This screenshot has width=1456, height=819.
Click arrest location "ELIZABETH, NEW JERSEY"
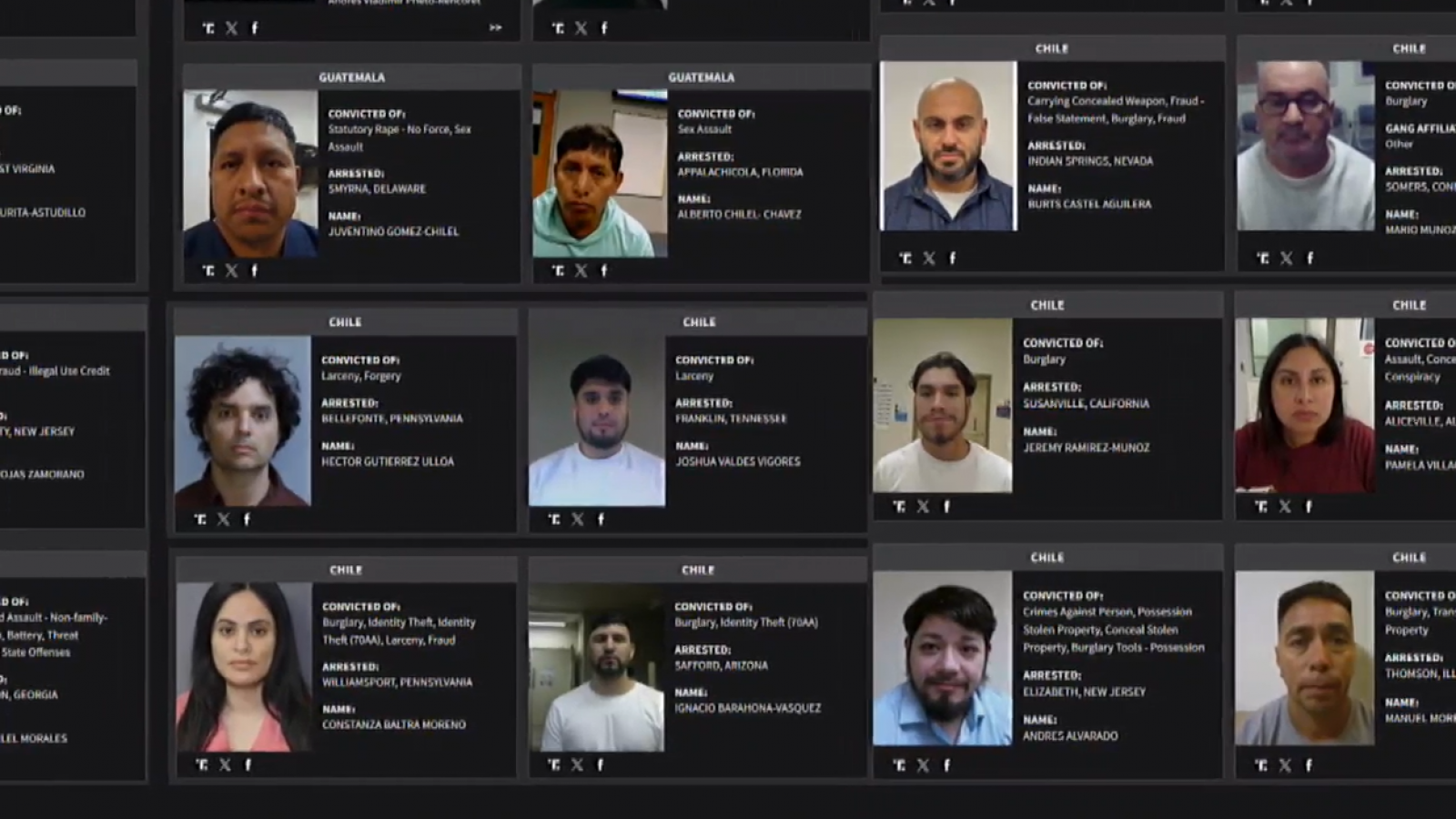coord(1084,693)
